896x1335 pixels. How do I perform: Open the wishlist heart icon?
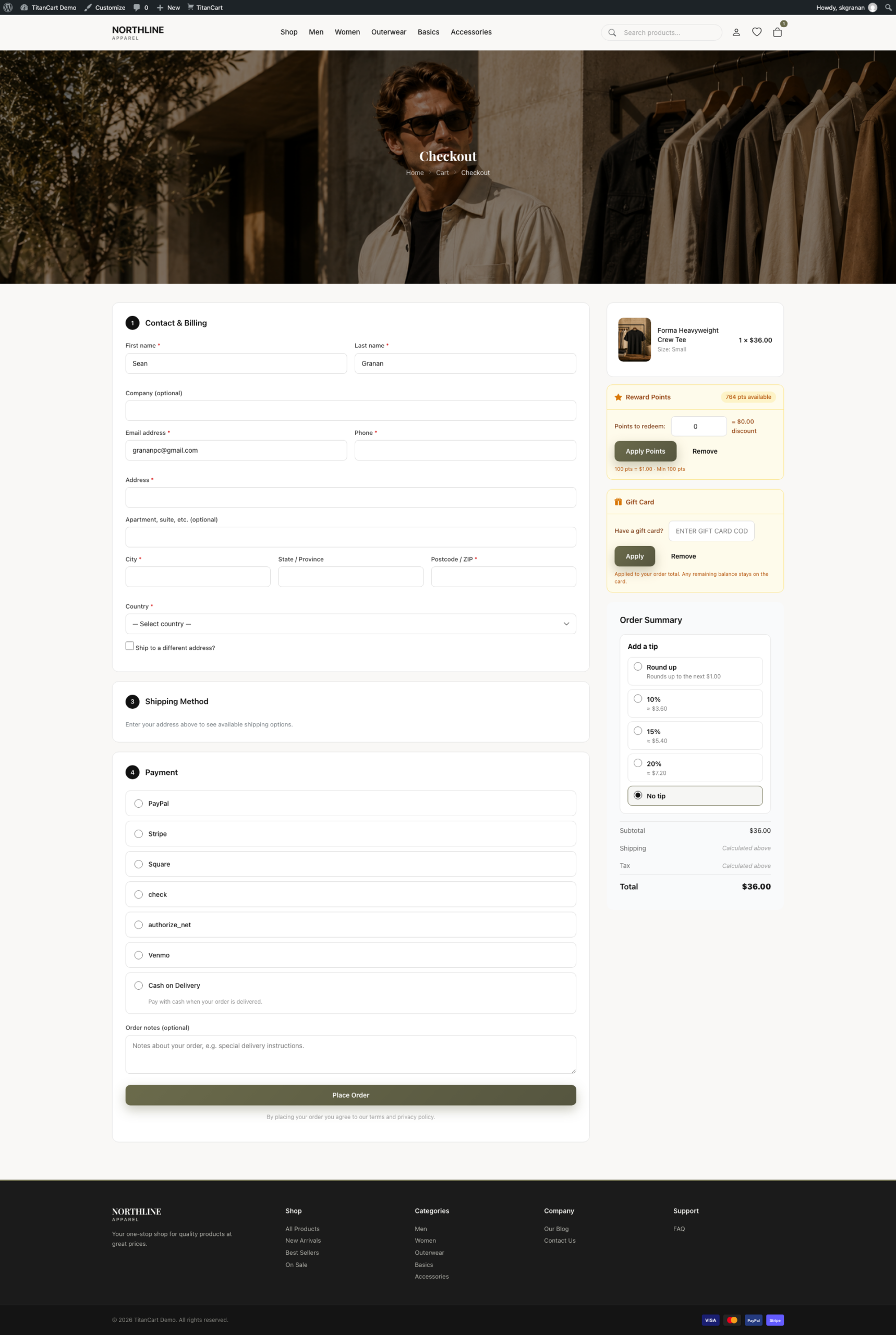coord(757,32)
